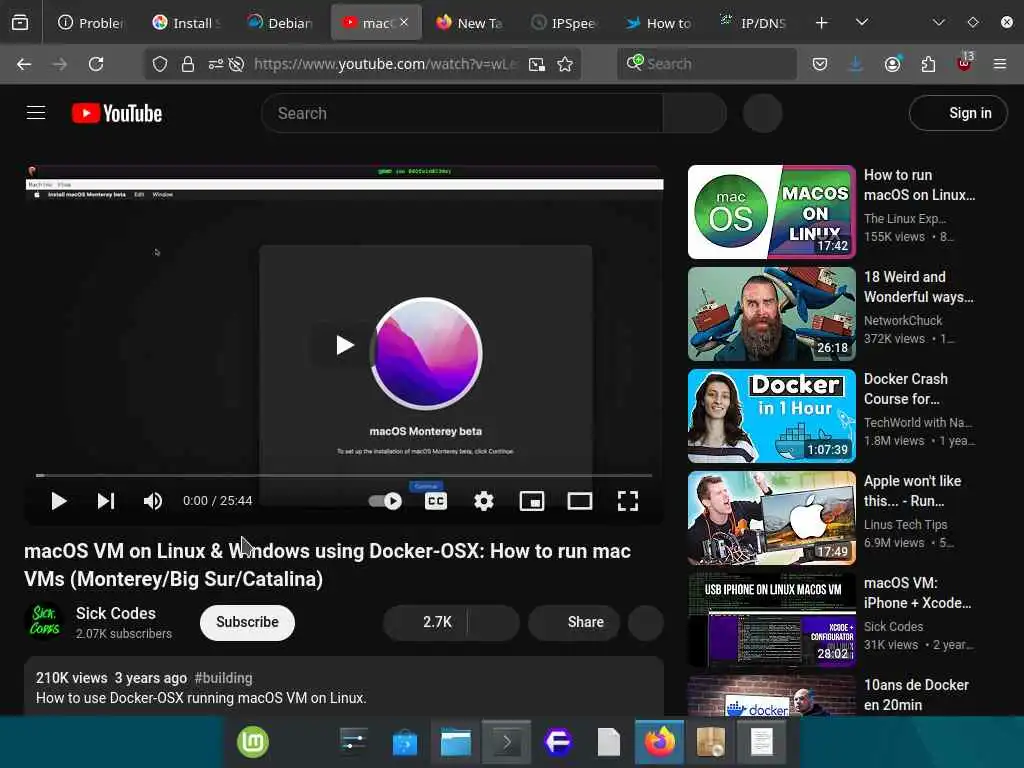This screenshot has height=768, width=1024.
Task: Open the files folder icon in taskbar
Action: click(x=456, y=742)
